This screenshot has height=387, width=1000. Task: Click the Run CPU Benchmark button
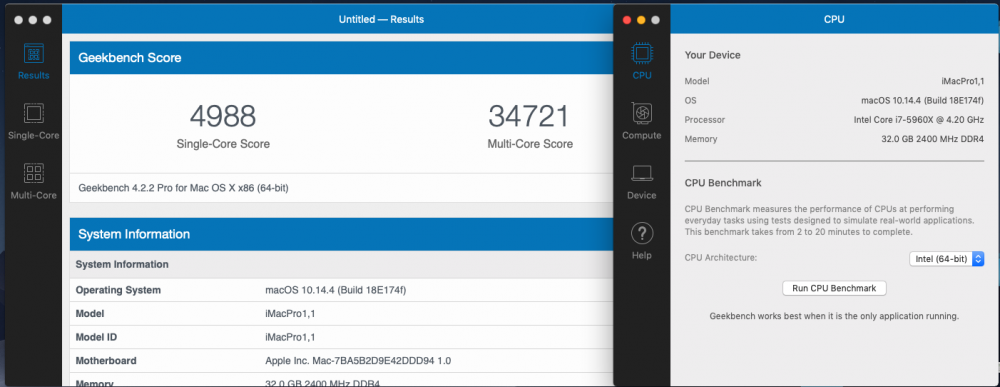[834, 288]
